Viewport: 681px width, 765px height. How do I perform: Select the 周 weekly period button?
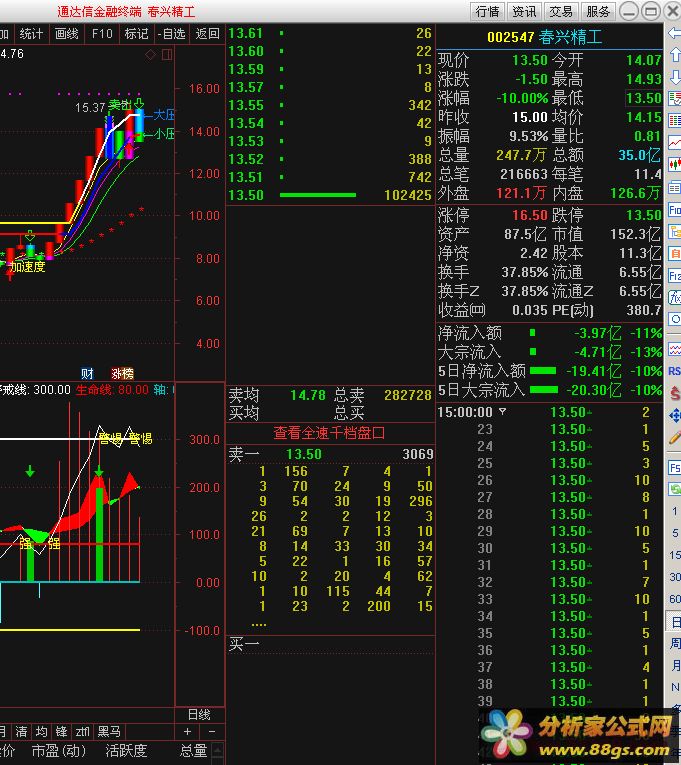click(x=675, y=644)
